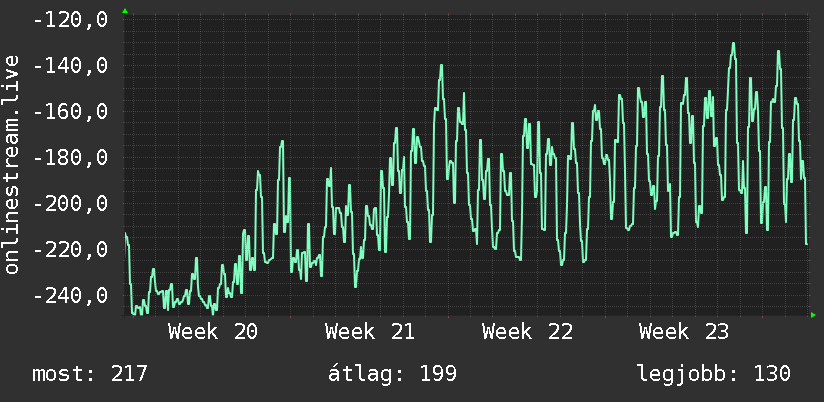Click the green arrow atop the y-axis
The width and height of the screenshot is (824, 402).
pyautogui.click(x=125, y=11)
